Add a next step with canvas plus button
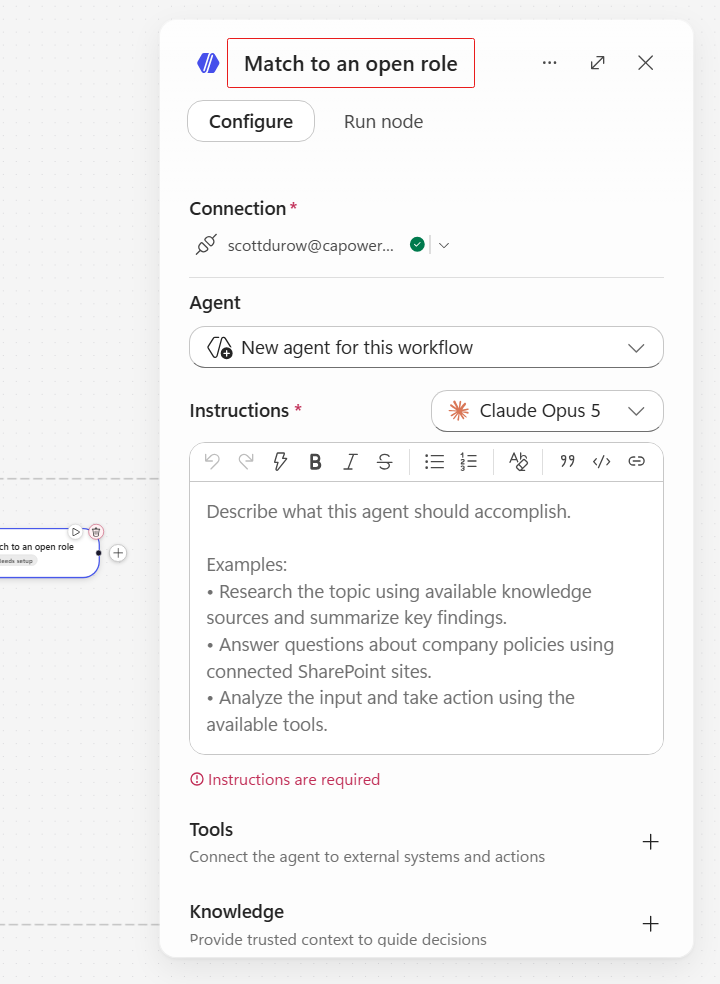Viewport: 720px width, 984px height. click(x=118, y=553)
